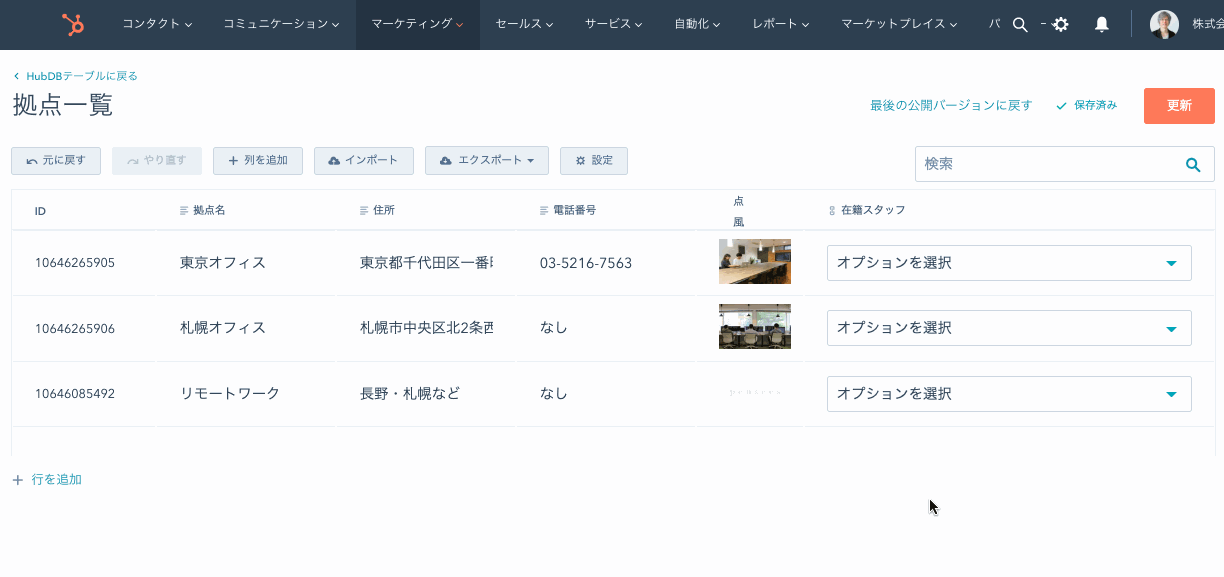Viewport: 1224px width, 577px height.
Task: Click the user avatar picture
Action: pyautogui.click(x=1164, y=25)
